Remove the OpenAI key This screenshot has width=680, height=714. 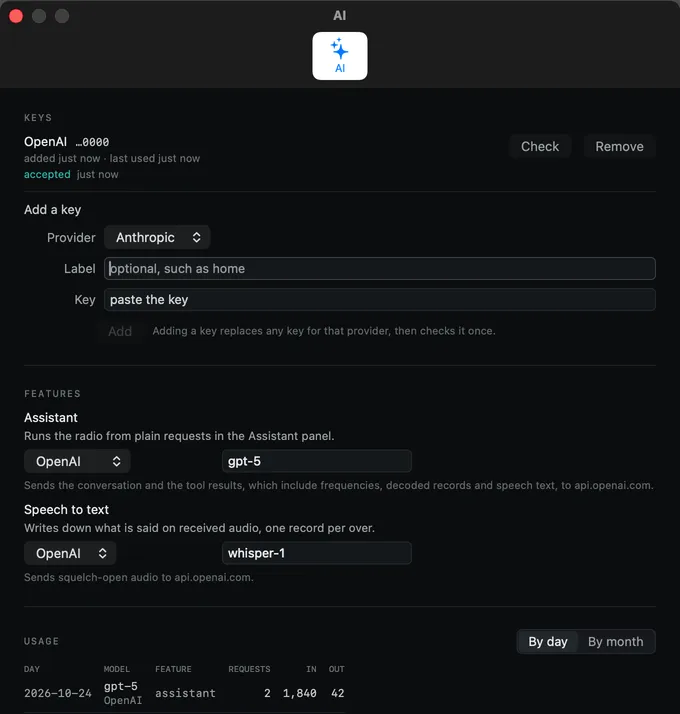coord(619,147)
